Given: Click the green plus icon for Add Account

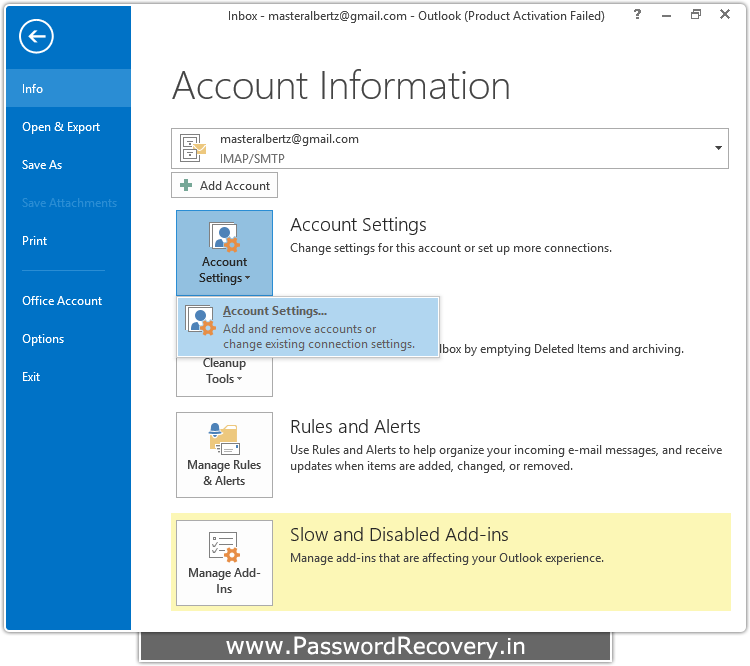Looking at the screenshot, I should click(x=186, y=185).
